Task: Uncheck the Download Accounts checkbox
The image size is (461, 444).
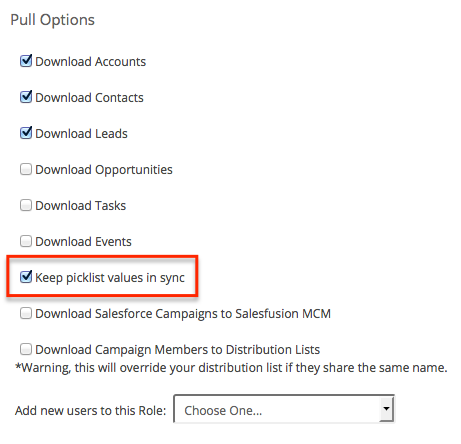Action: 26,61
